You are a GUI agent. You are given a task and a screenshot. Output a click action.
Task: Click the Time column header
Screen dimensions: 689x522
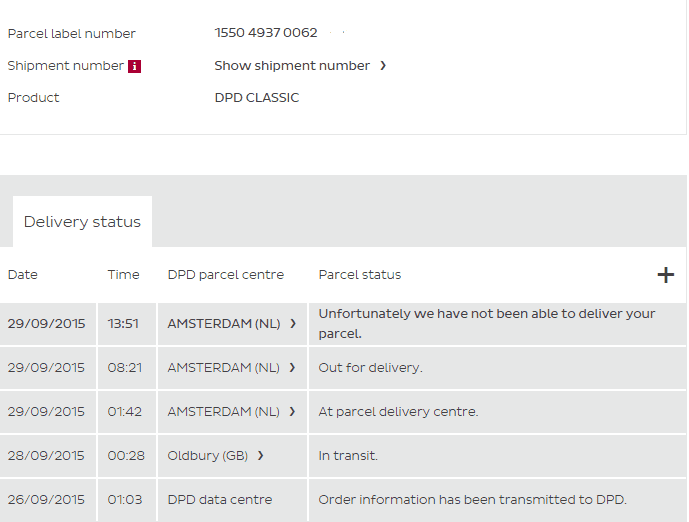coord(124,275)
